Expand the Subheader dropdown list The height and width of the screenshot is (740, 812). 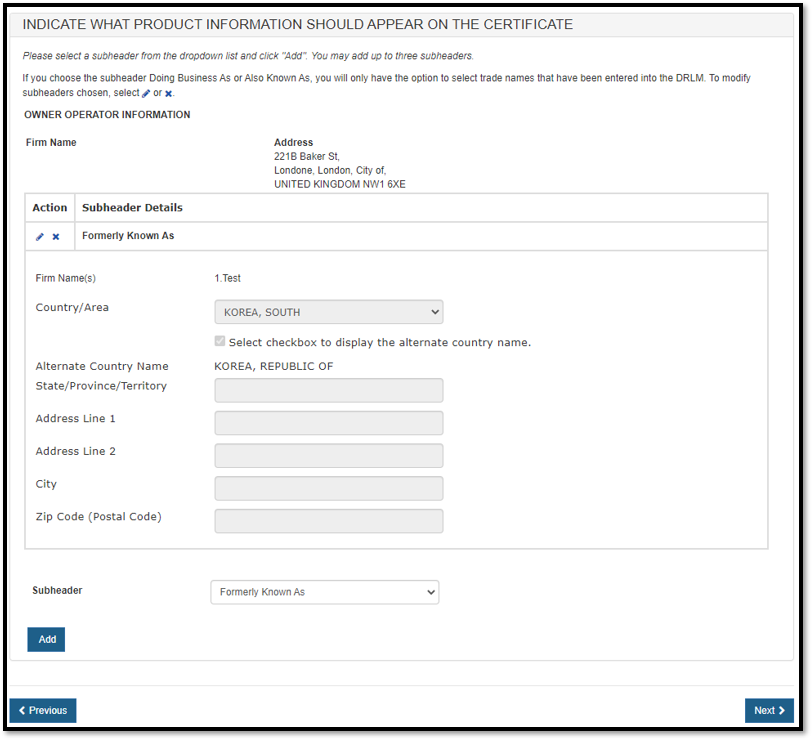coord(324,592)
